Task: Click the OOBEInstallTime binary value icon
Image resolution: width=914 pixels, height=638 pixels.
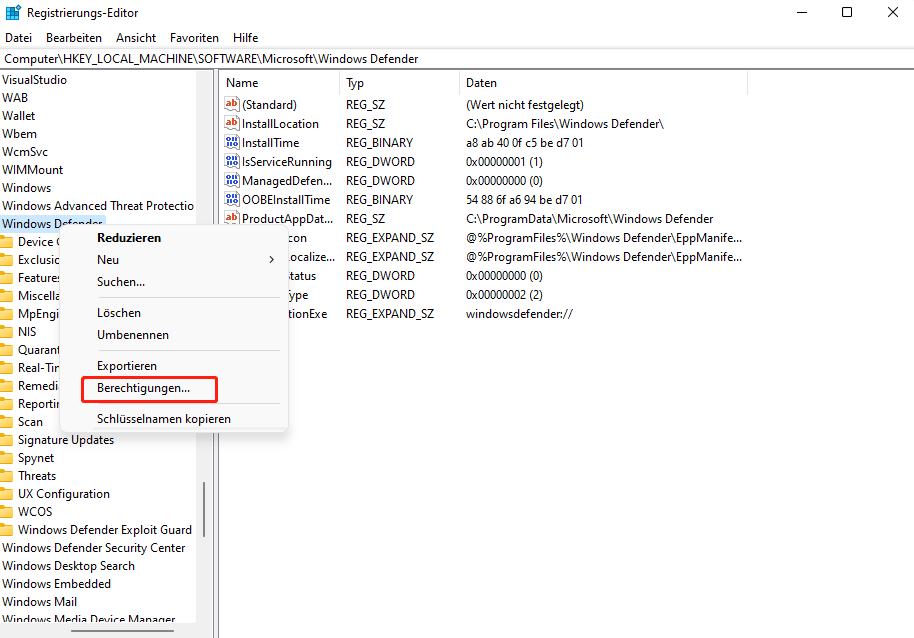Action: coord(232,199)
